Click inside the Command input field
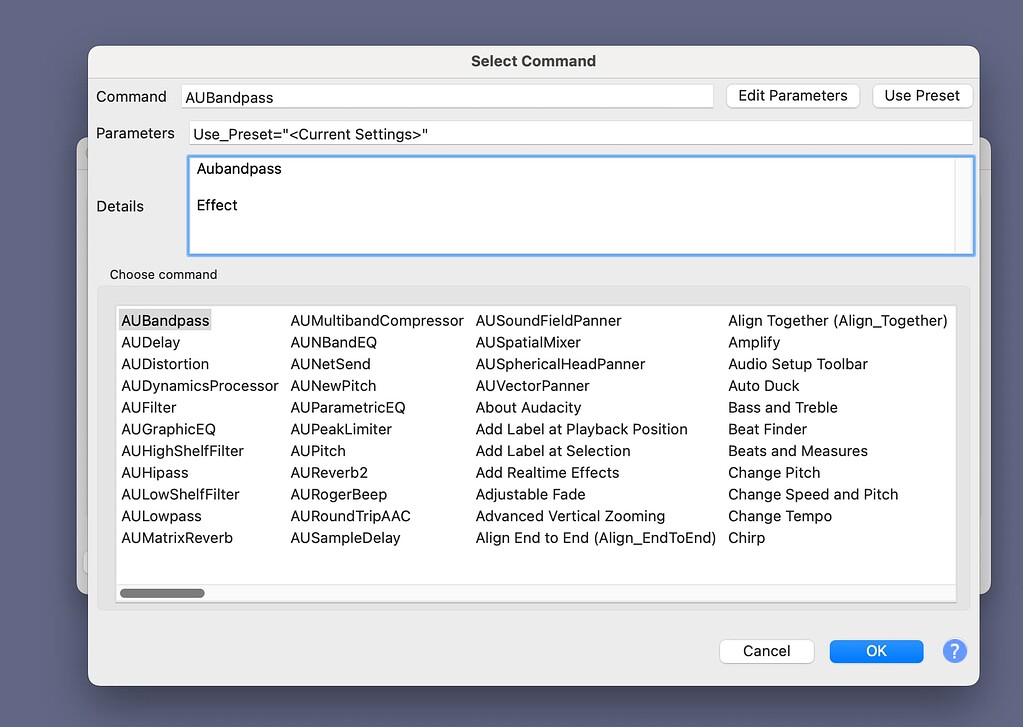Image resolution: width=1023 pixels, height=727 pixels. coord(447,95)
